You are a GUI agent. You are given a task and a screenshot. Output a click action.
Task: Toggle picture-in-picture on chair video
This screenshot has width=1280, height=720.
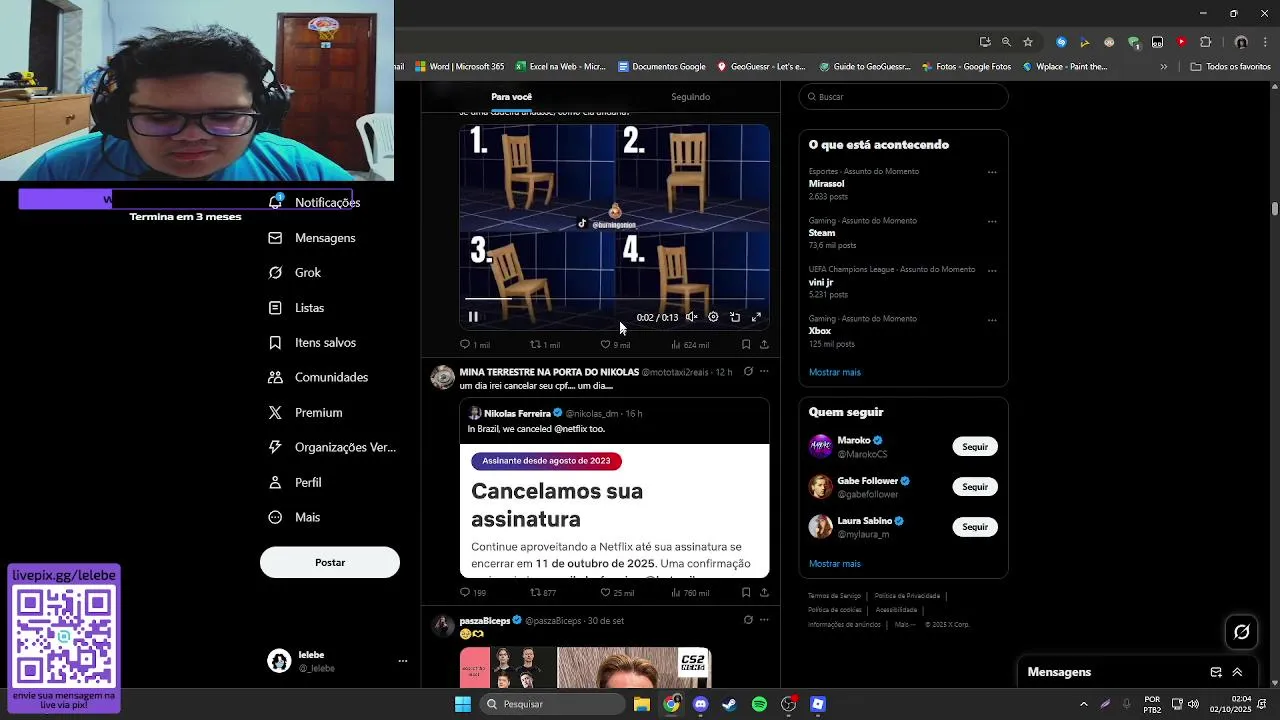pyautogui.click(x=735, y=317)
